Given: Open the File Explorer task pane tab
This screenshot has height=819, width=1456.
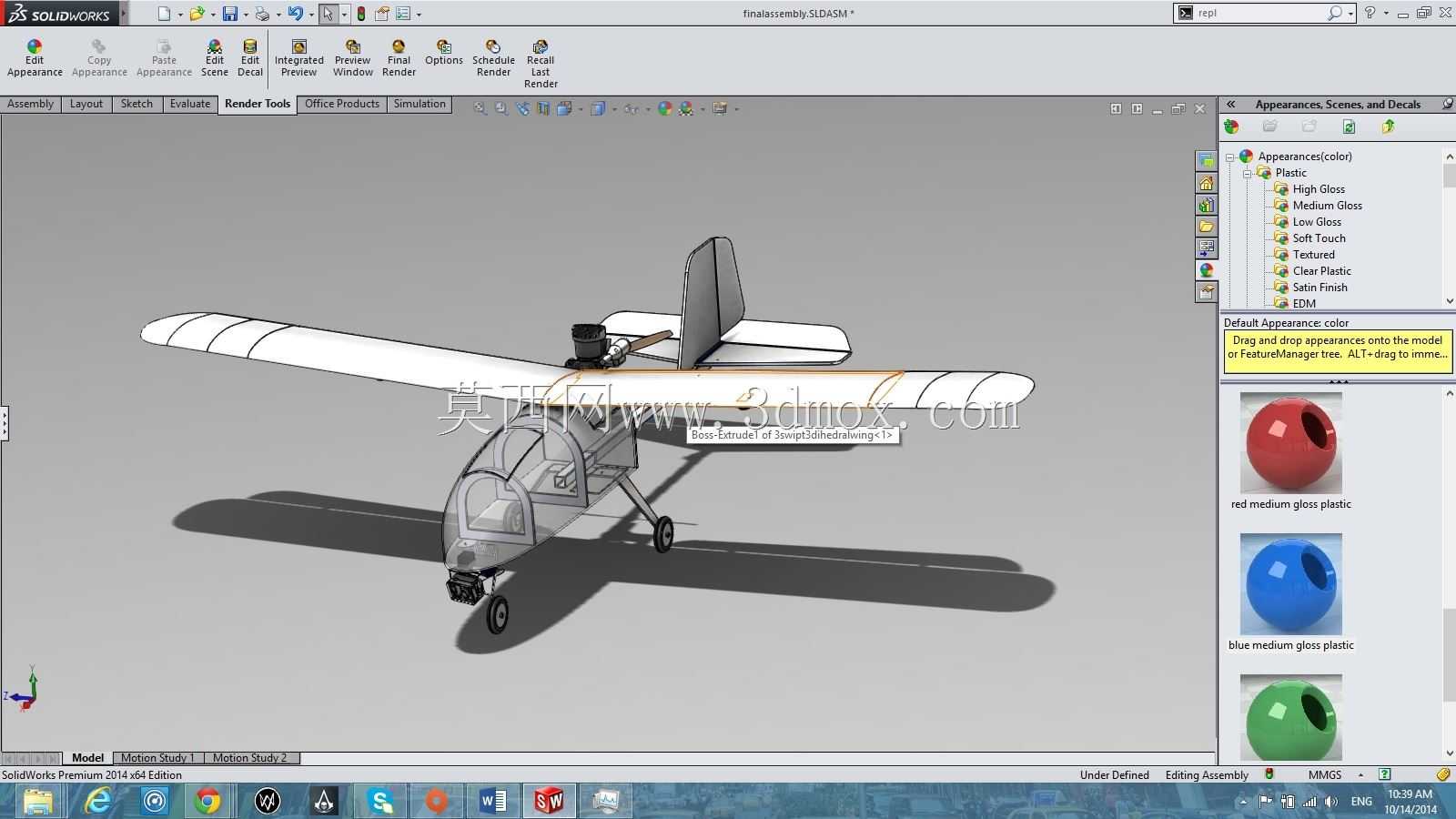Looking at the screenshot, I should 1206,227.
